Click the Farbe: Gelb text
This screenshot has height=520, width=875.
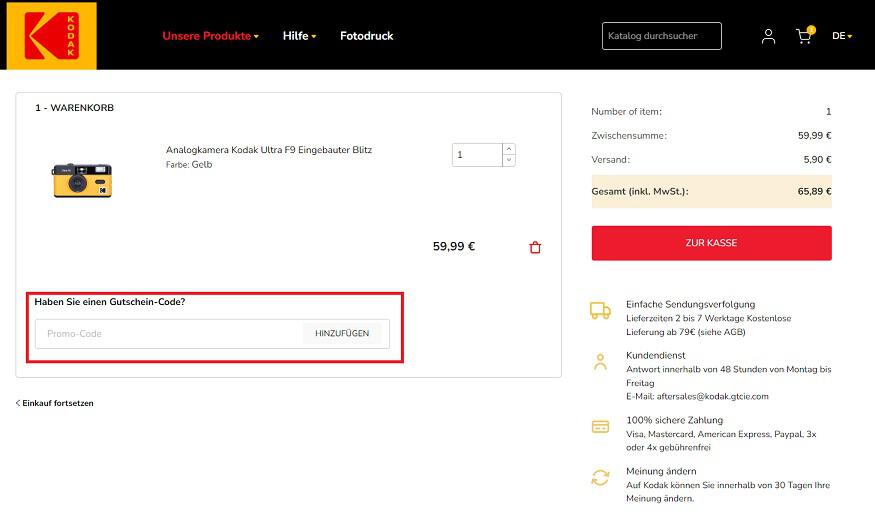pyautogui.click(x=189, y=165)
